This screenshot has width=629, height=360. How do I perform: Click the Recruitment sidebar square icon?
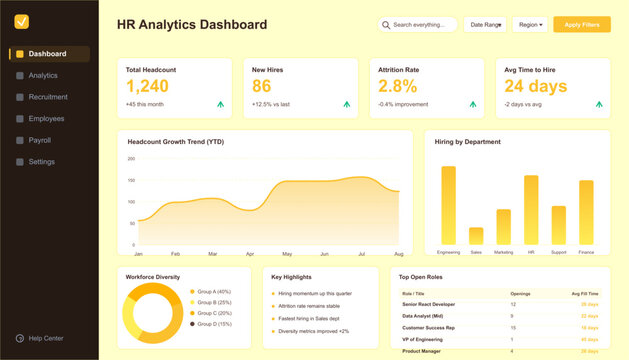20,97
